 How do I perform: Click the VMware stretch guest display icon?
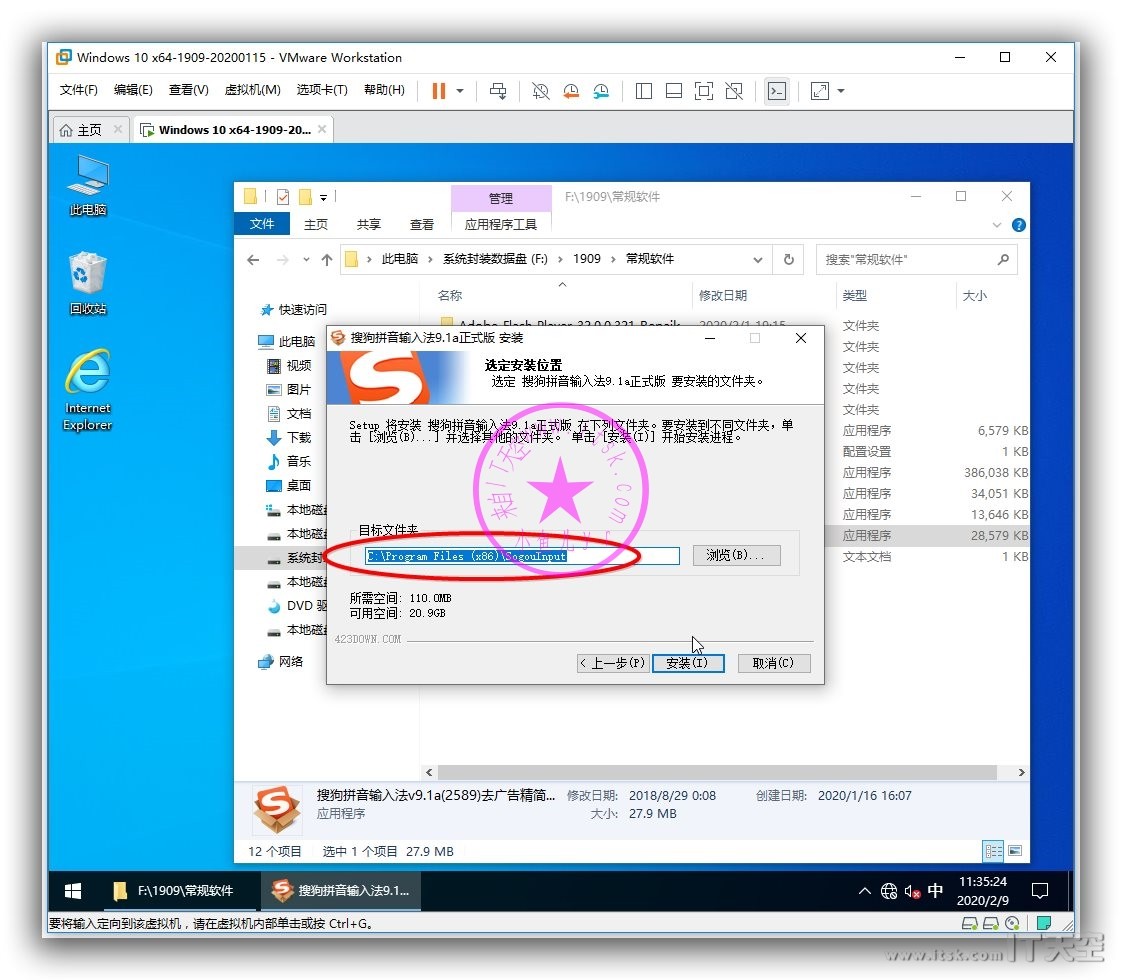(x=819, y=91)
